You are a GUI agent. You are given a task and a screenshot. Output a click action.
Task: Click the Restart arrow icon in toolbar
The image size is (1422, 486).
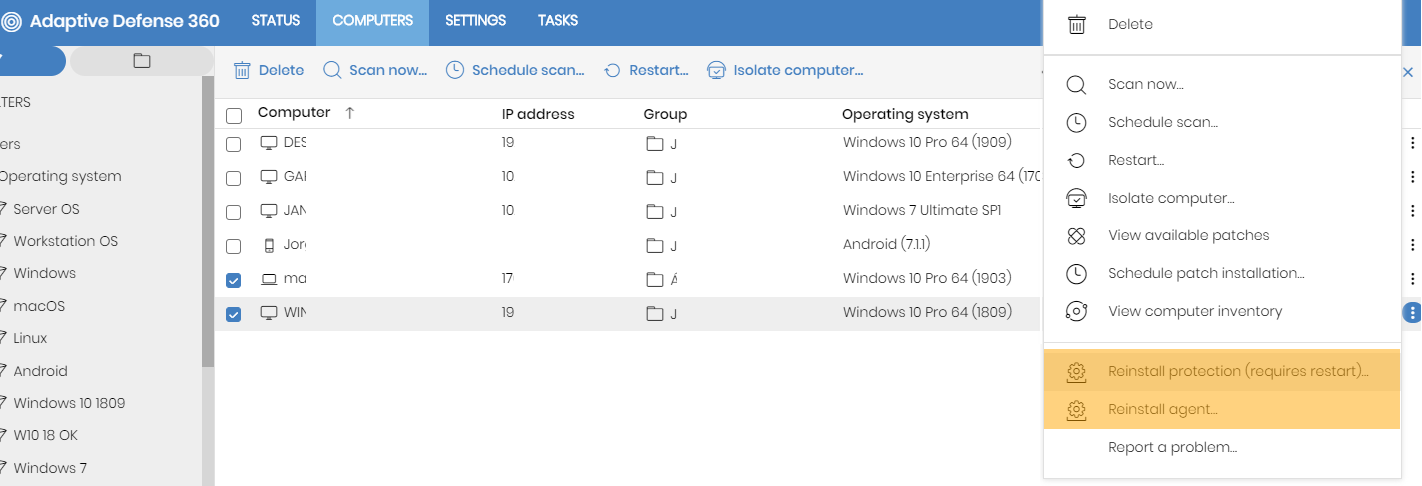[613, 71]
